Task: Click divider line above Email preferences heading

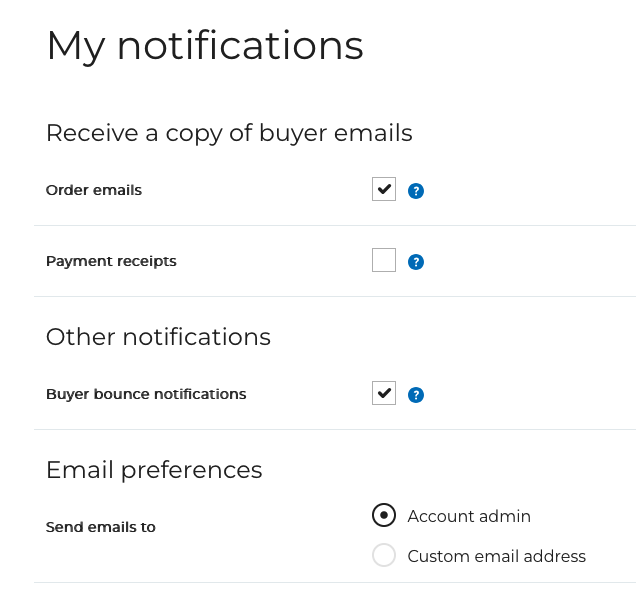Action: point(335,430)
